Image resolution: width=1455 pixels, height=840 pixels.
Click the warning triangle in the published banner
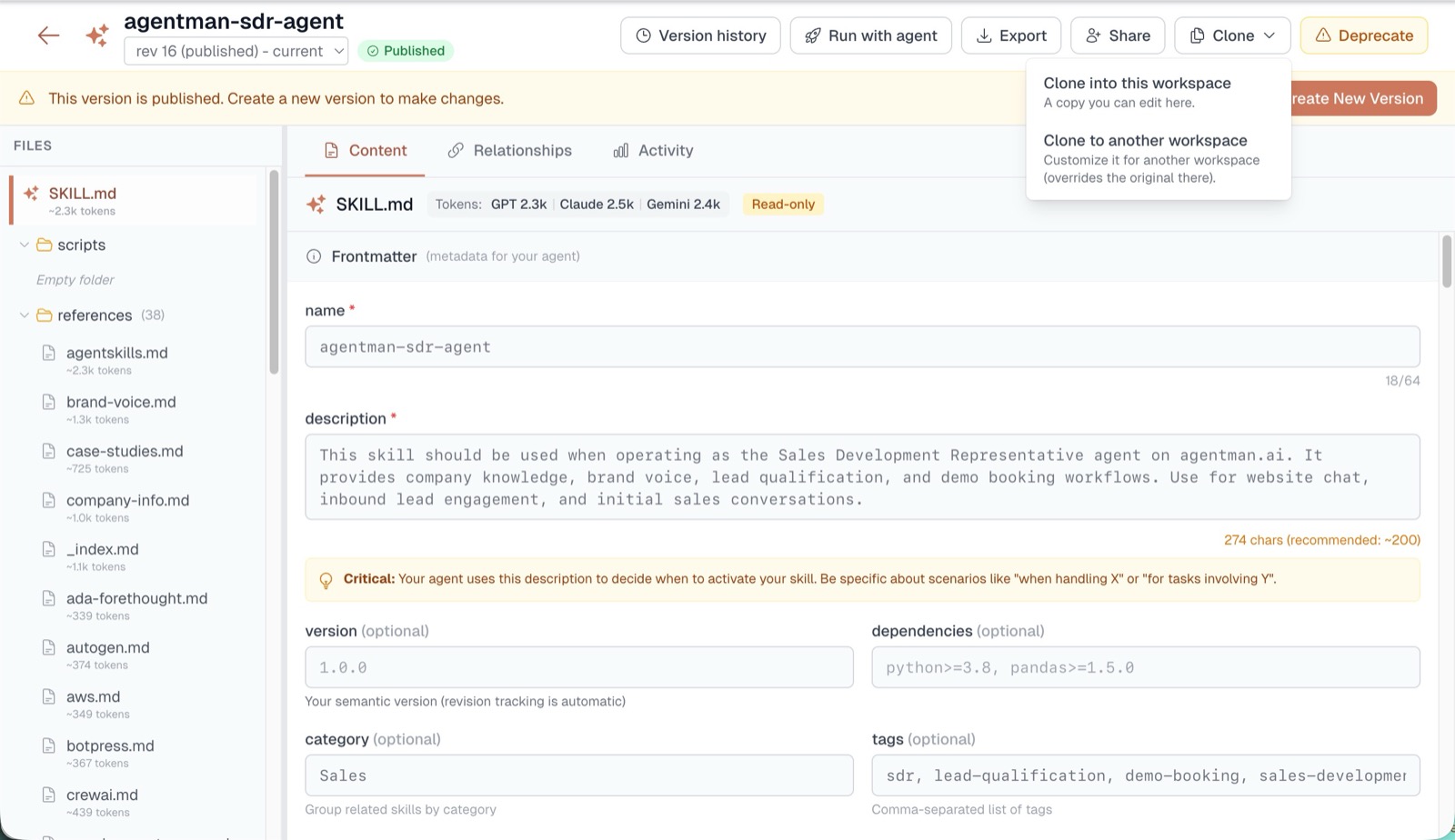click(27, 98)
